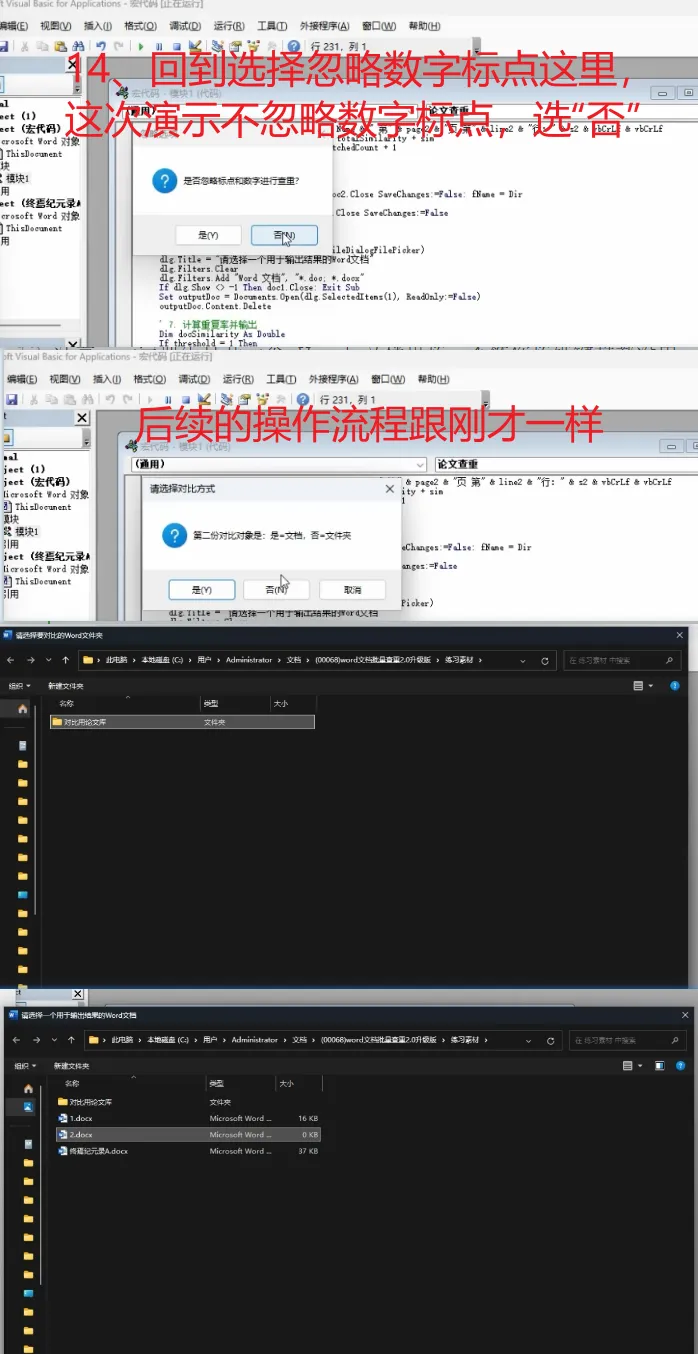Click Back arrow in folder picker dialog
698x1354 pixels.
11,660
